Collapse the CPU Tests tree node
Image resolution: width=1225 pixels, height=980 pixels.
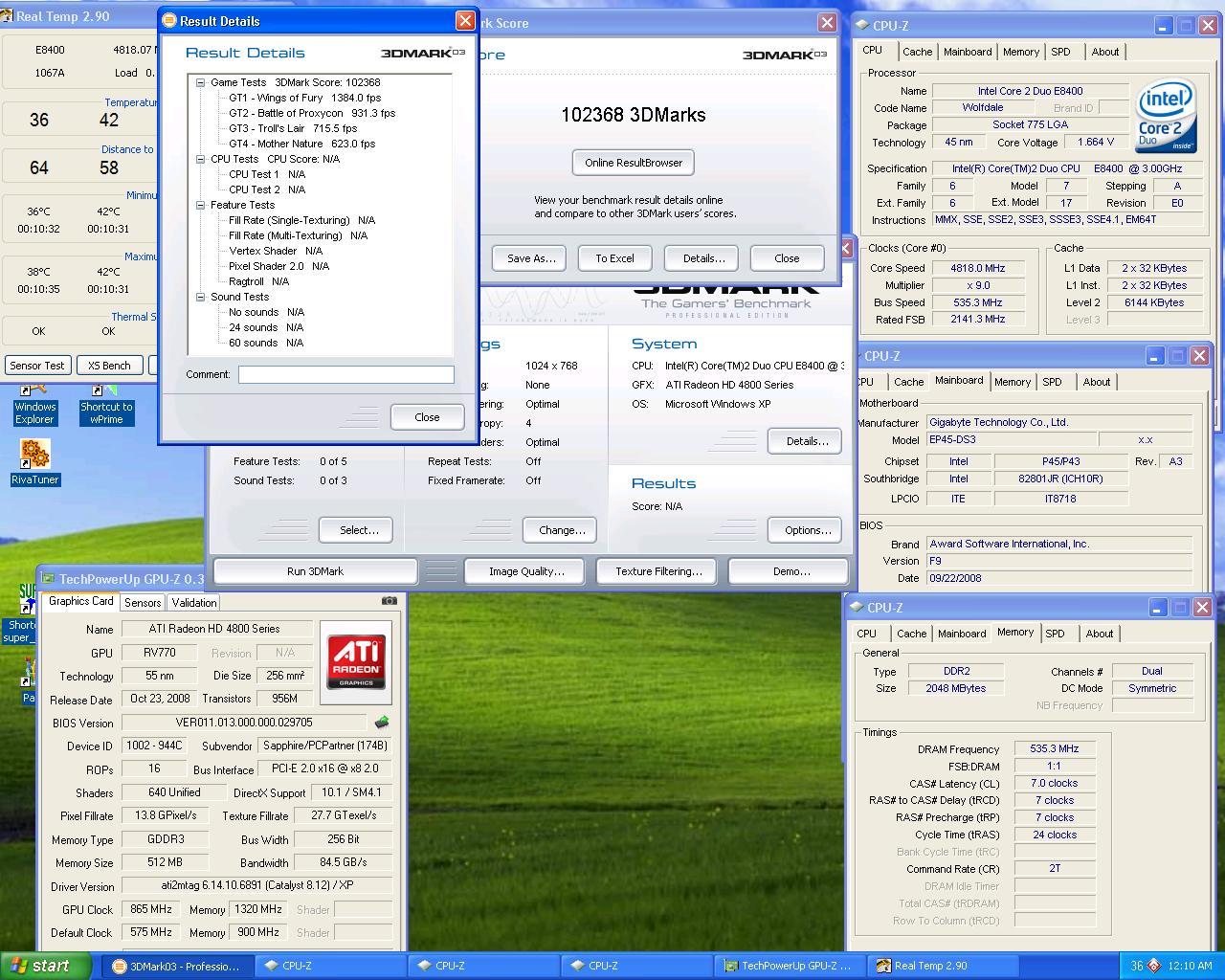pos(201,159)
